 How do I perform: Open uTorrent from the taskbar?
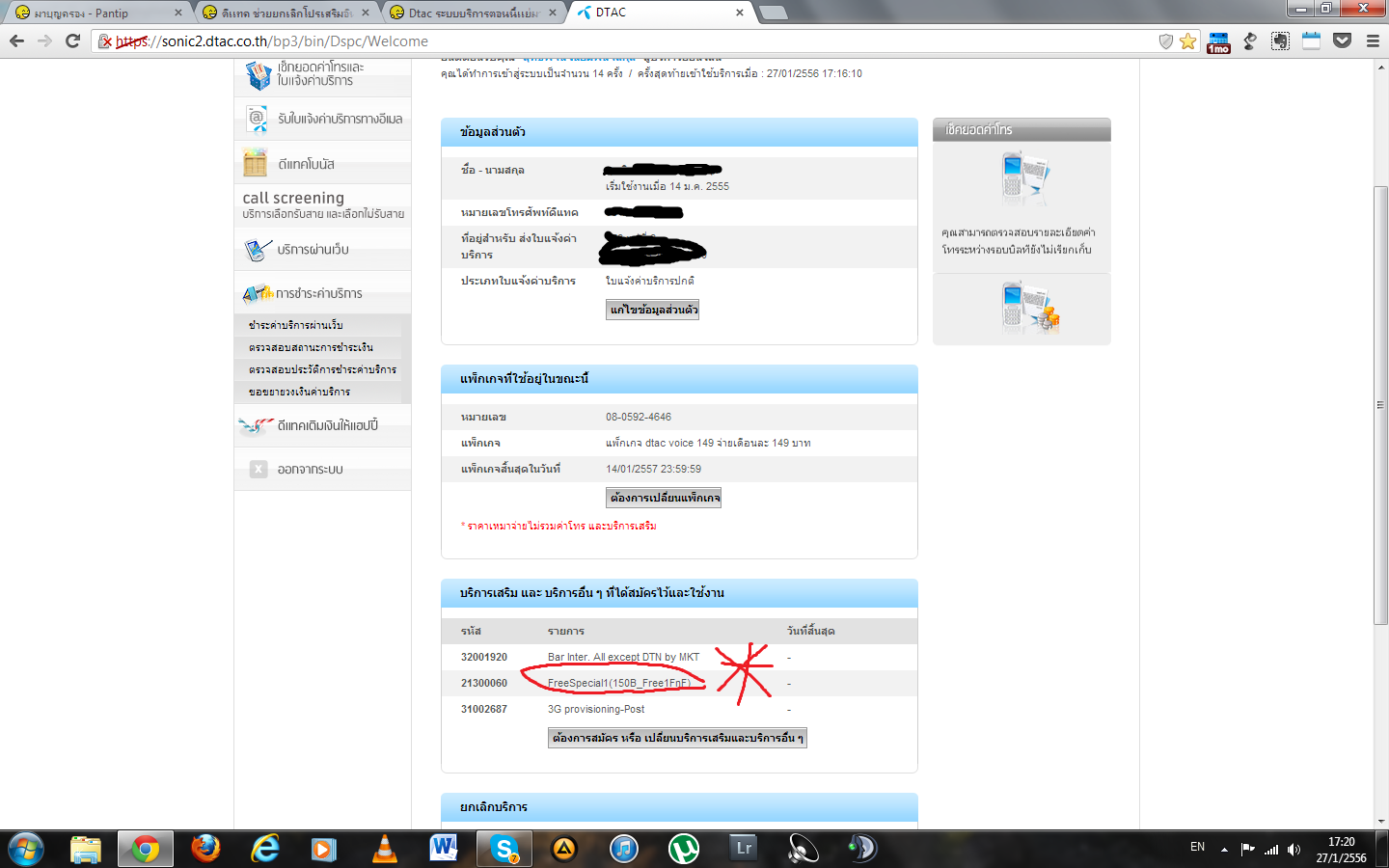(x=684, y=849)
